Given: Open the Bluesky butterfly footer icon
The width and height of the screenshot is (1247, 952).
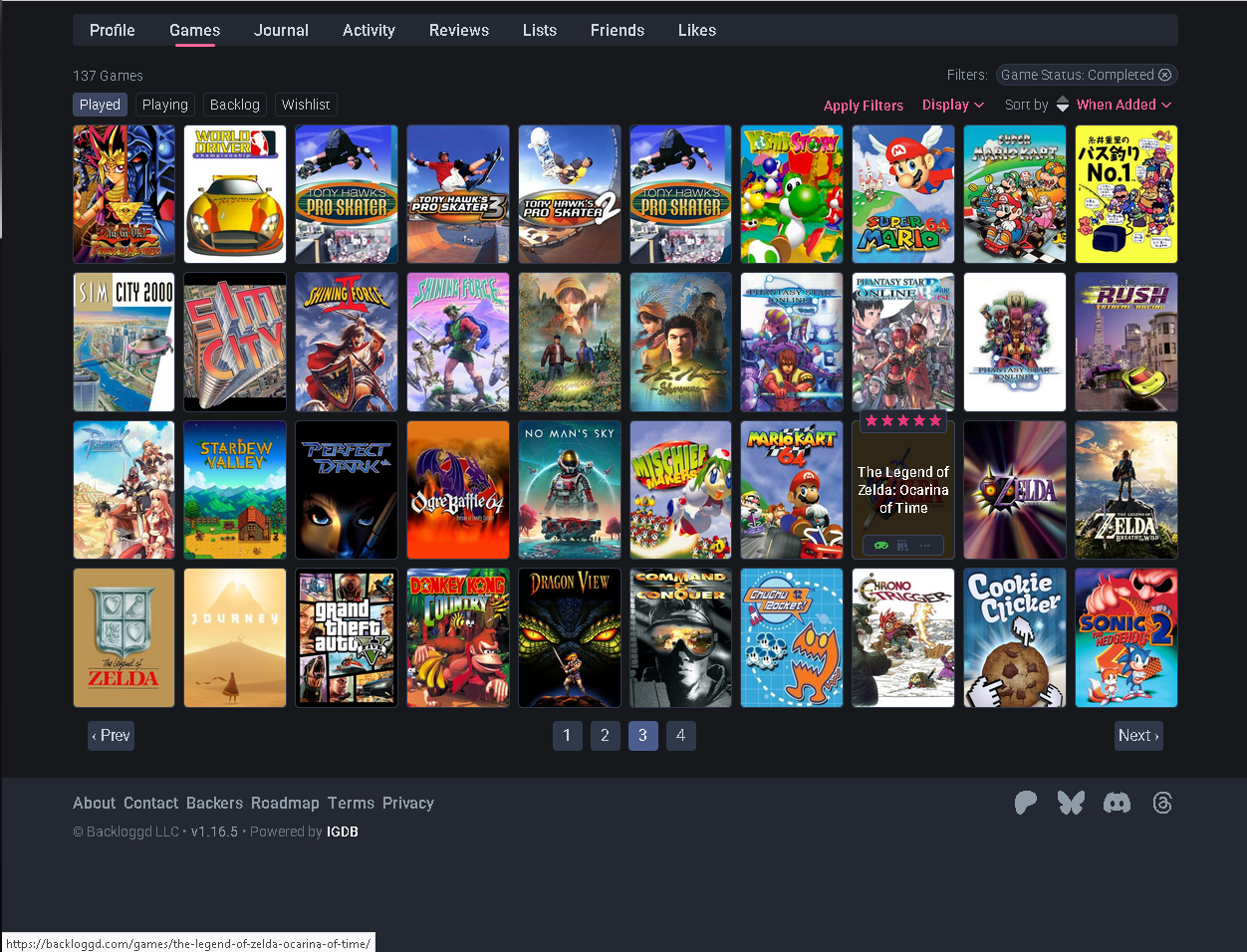Looking at the screenshot, I should coord(1071,803).
